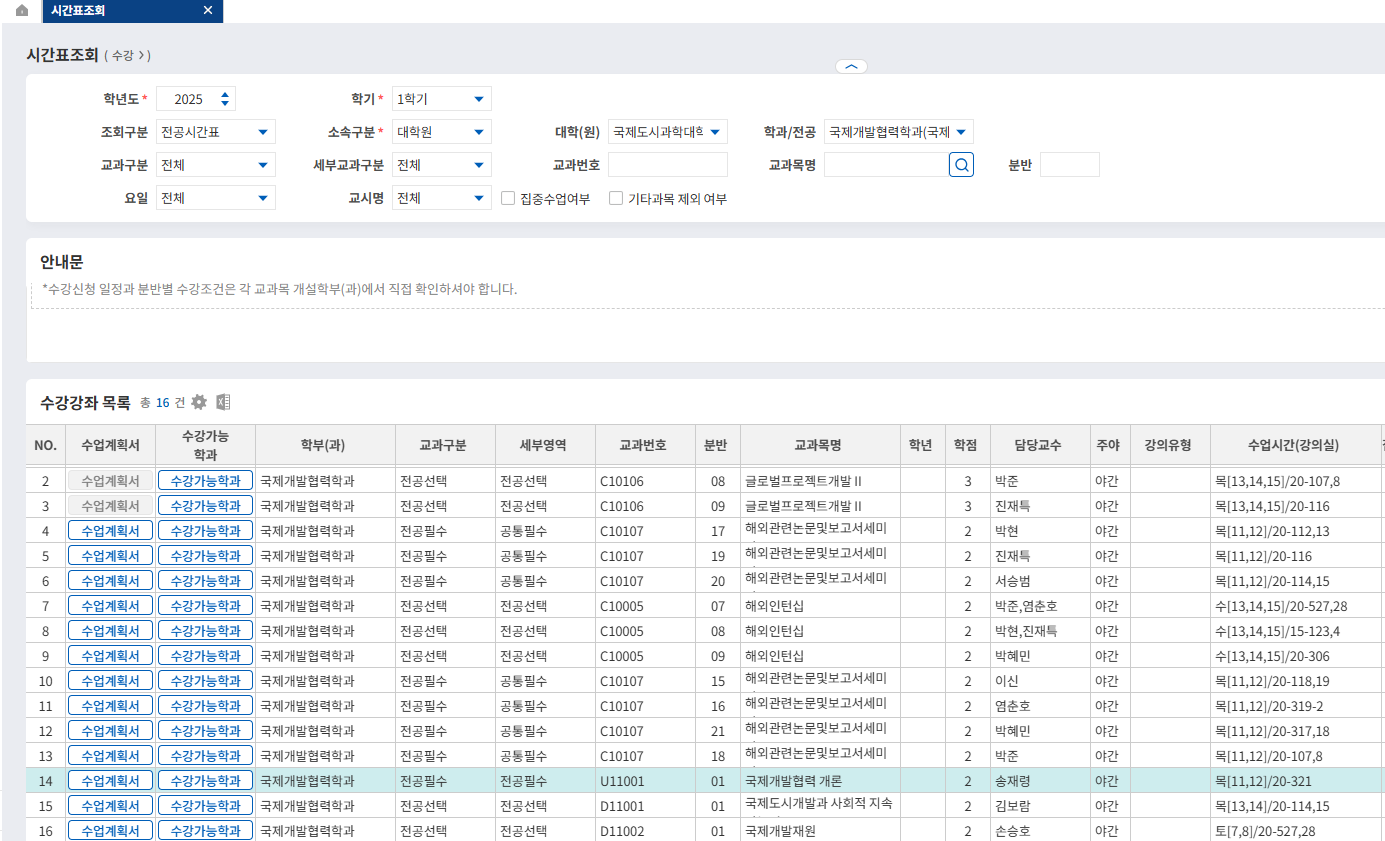Collapse the search panel with the chevron

[x=851, y=66]
